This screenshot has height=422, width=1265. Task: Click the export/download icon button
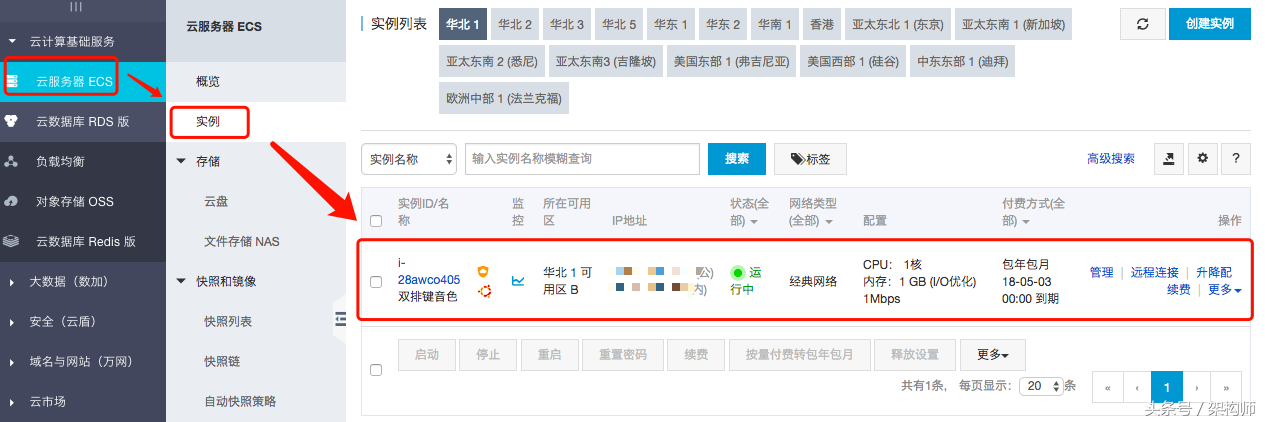point(1168,158)
